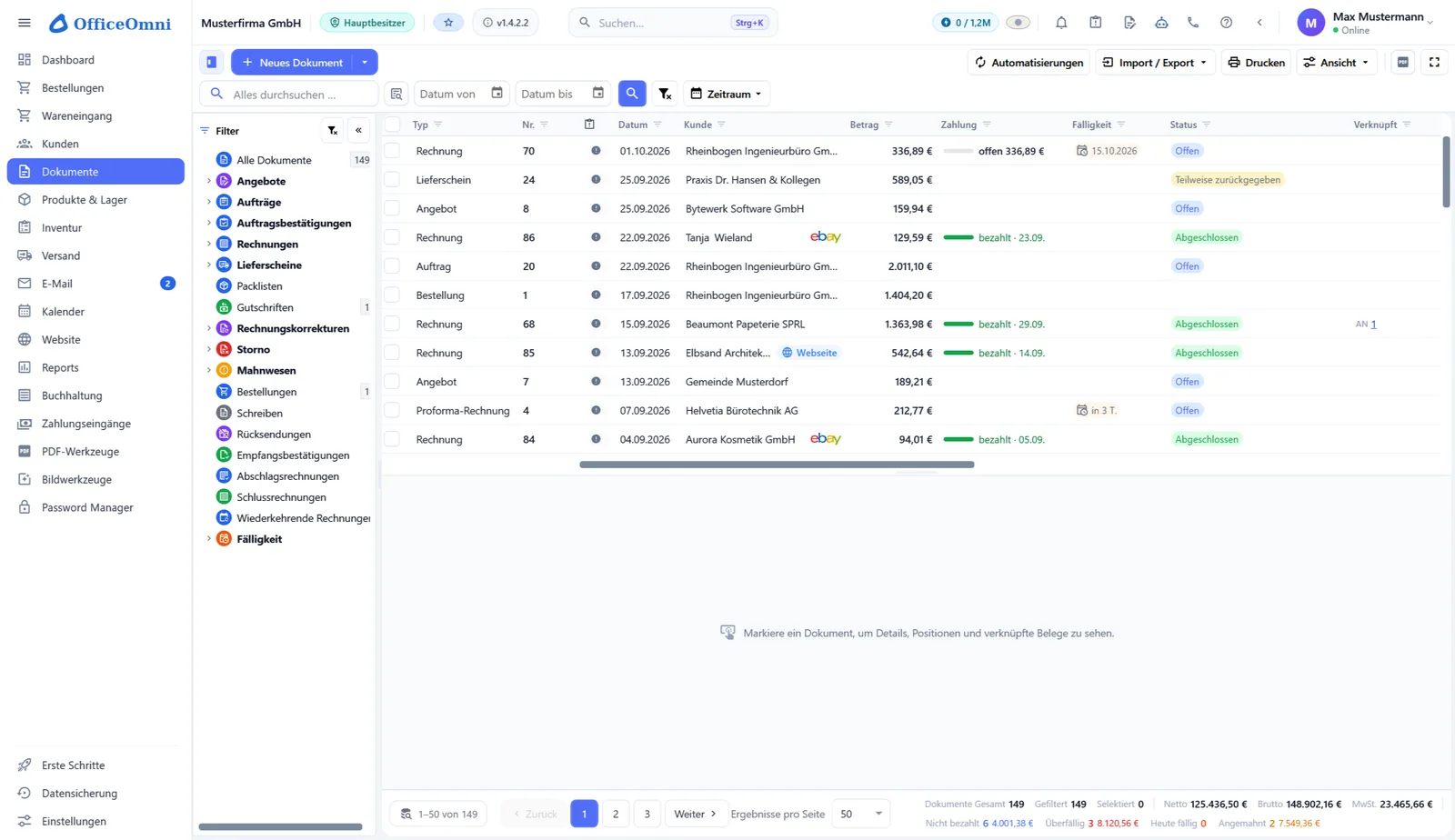Open the Zeitraum dropdown
The height and width of the screenshot is (840, 1455).
(726, 94)
